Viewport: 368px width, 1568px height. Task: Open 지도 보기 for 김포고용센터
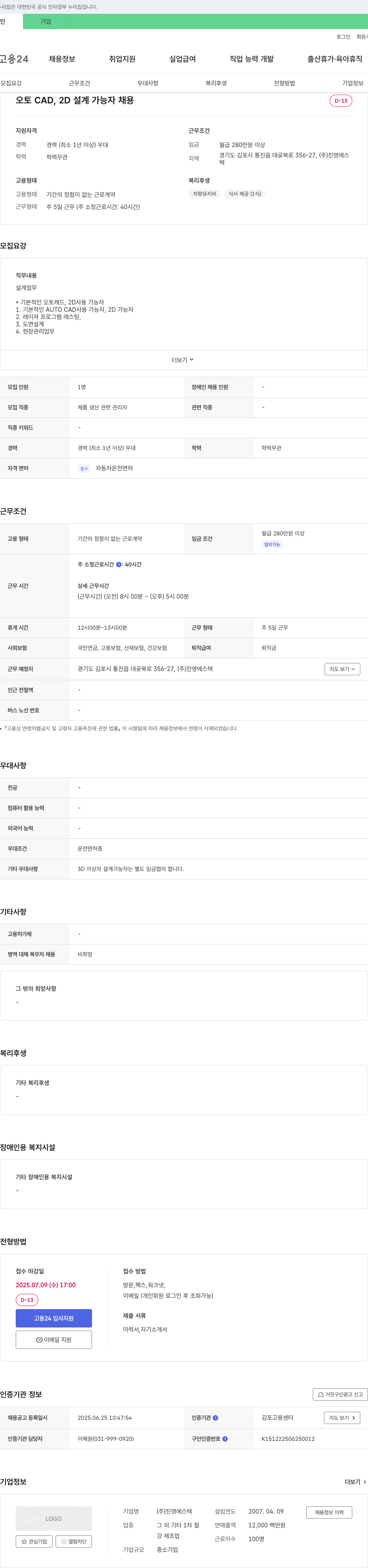(342, 1417)
